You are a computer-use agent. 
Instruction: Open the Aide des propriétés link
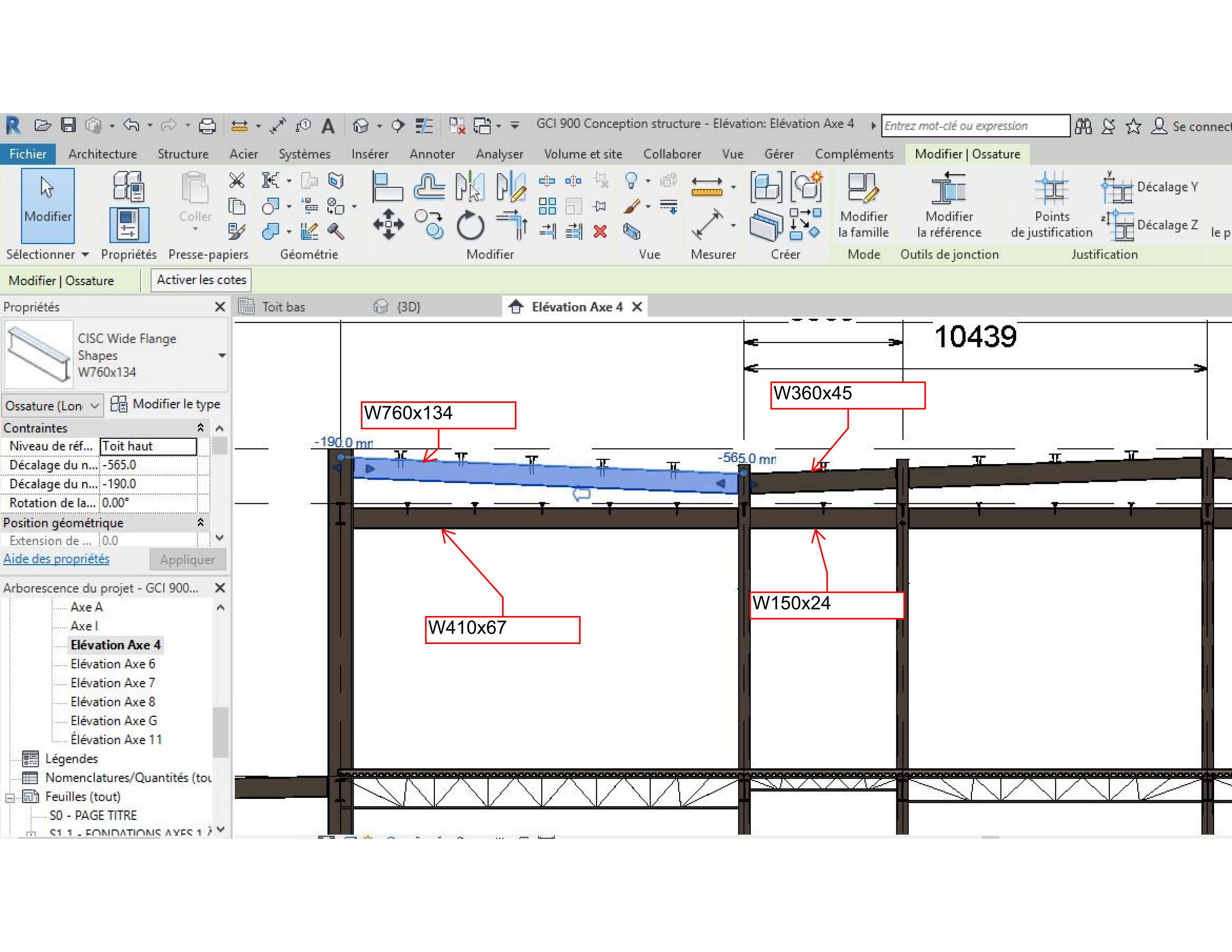[56, 559]
